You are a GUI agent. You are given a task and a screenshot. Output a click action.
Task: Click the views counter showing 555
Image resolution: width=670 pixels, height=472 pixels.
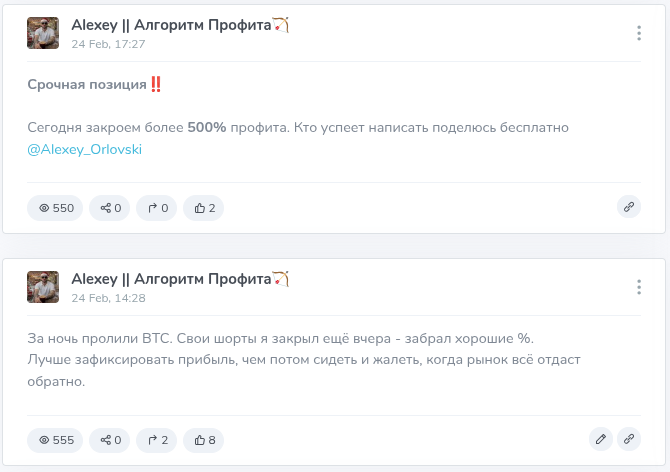[56, 439]
